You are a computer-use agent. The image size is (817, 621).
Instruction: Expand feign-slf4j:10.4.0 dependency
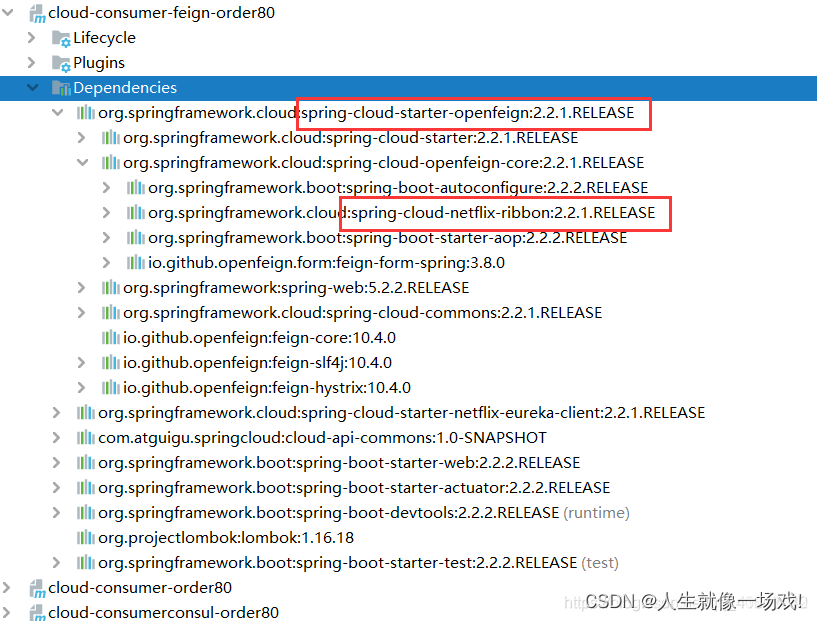pos(81,363)
